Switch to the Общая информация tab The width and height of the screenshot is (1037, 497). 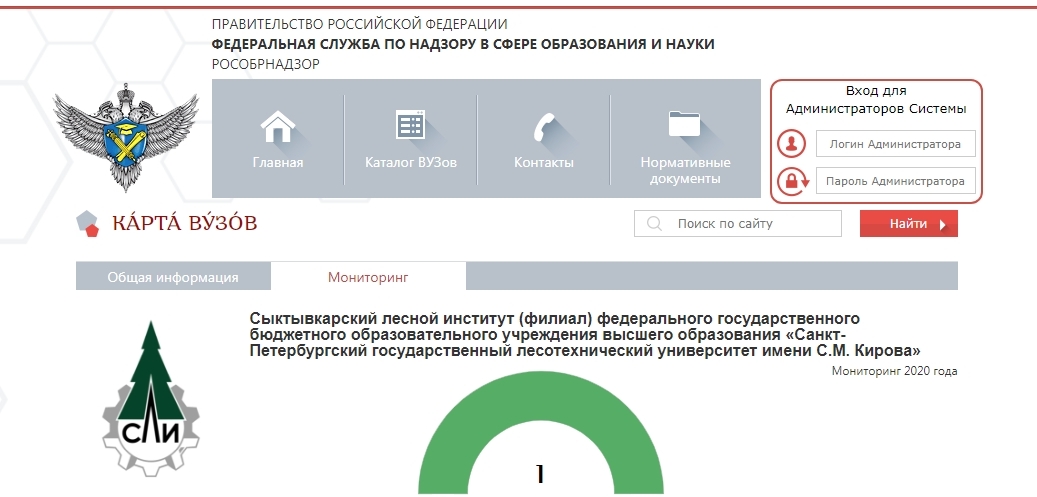pos(173,277)
